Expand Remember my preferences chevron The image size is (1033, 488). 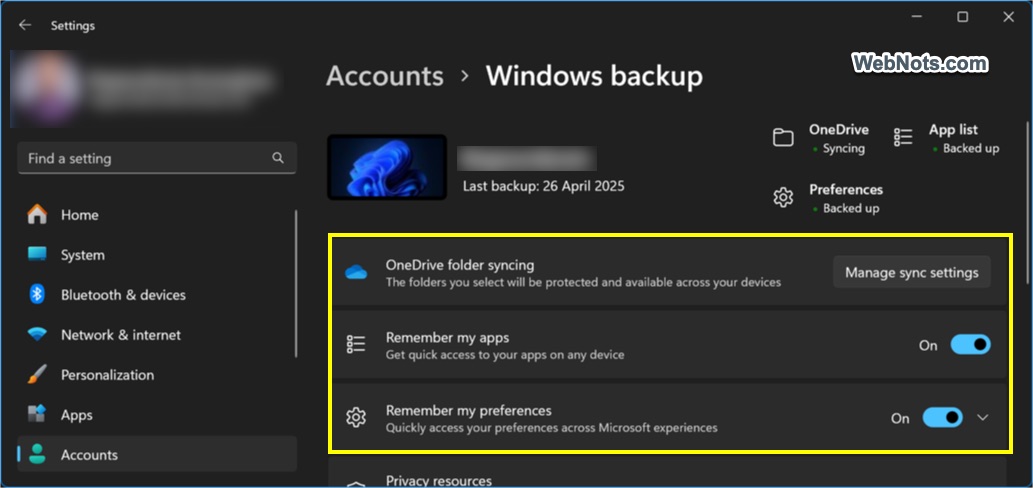[x=982, y=418]
